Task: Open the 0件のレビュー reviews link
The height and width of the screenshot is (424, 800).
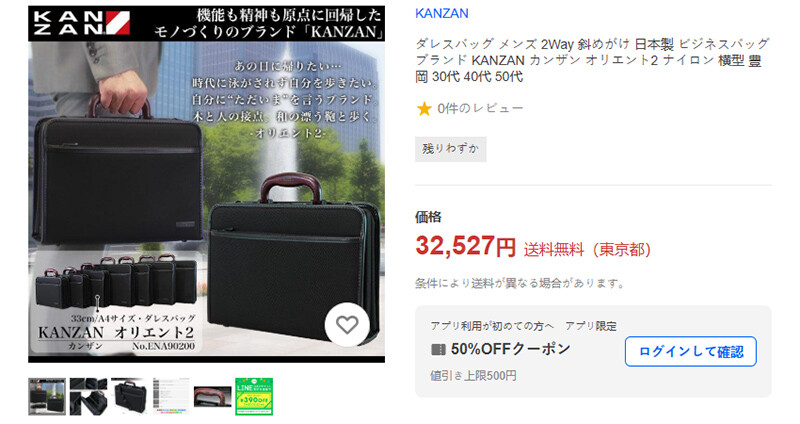Action: tap(480, 109)
